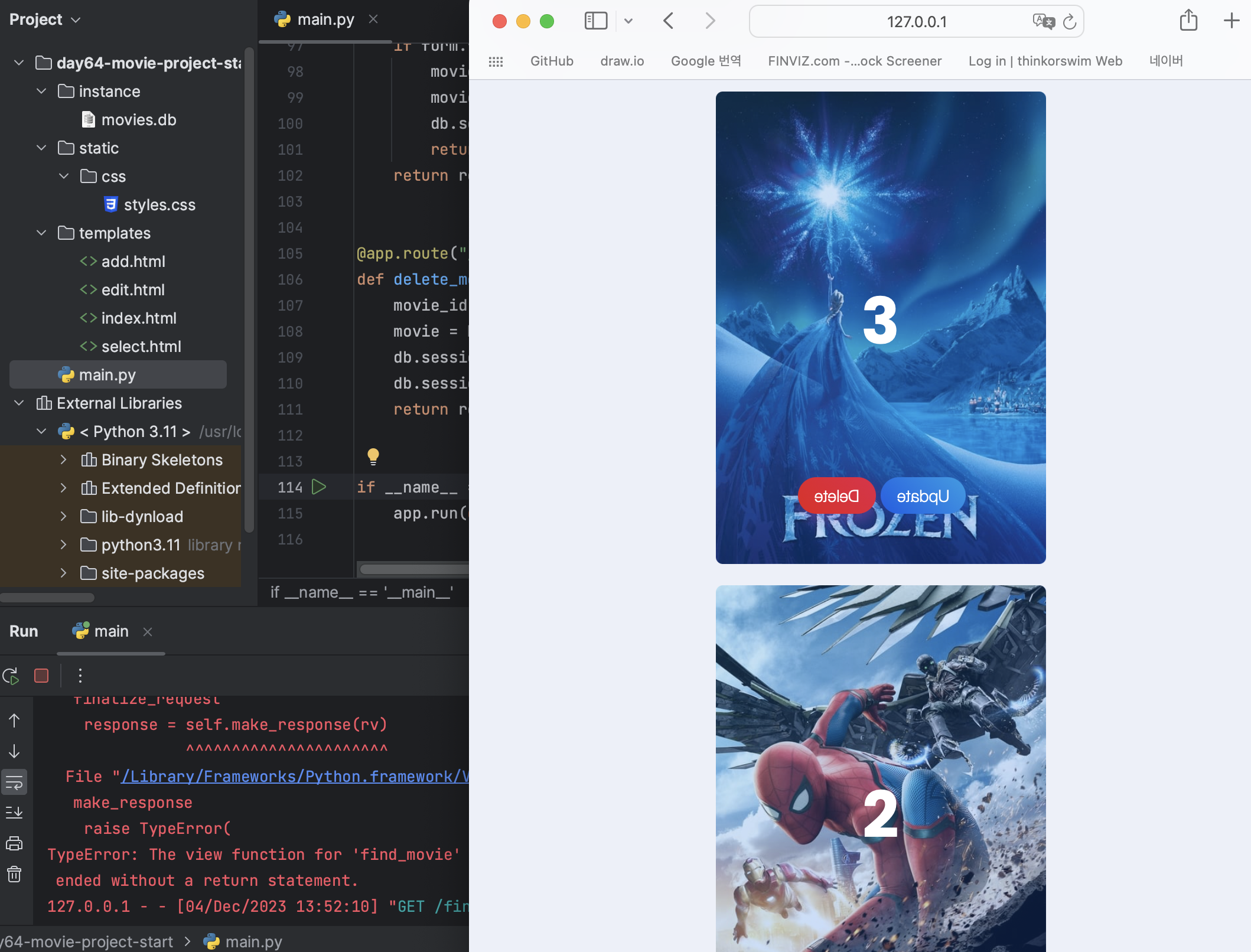The height and width of the screenshot is (952, 1251).
Task: Select the main.py Run tab
Action: (x=110, y=631)
